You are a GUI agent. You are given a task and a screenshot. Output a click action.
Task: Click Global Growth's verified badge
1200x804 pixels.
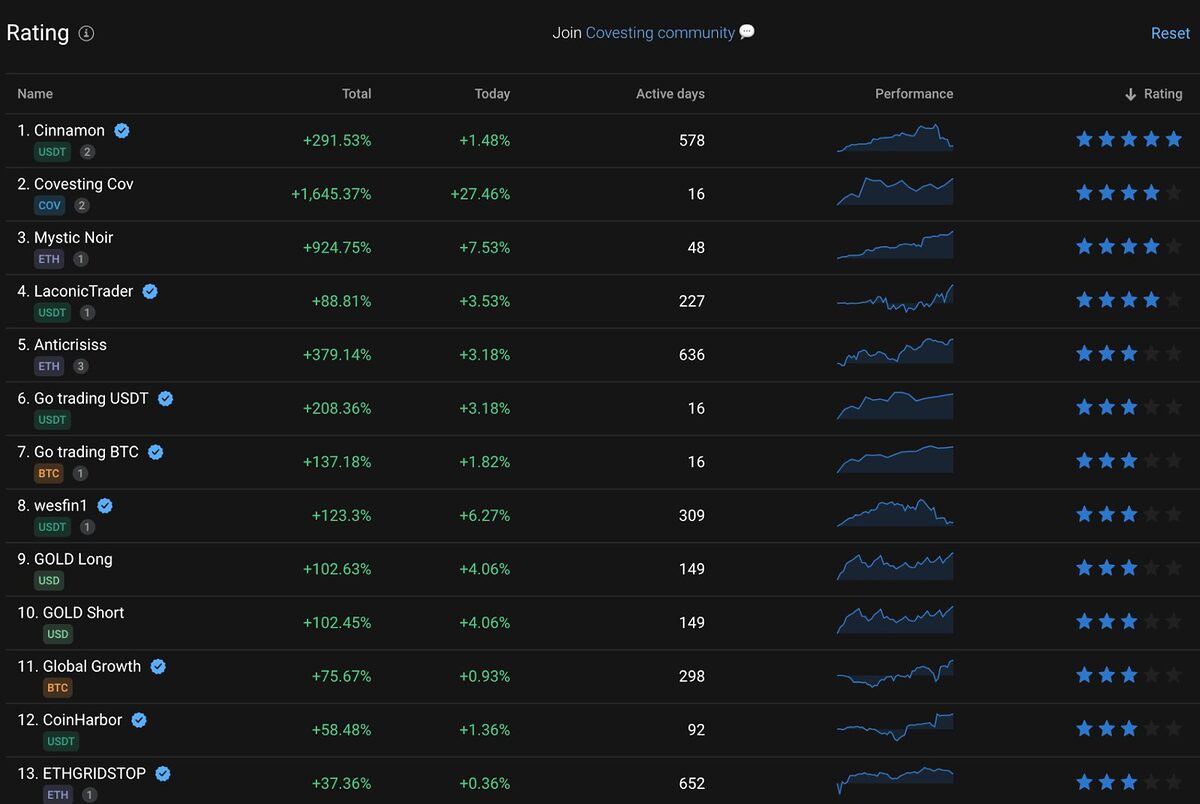coord(158,666)
